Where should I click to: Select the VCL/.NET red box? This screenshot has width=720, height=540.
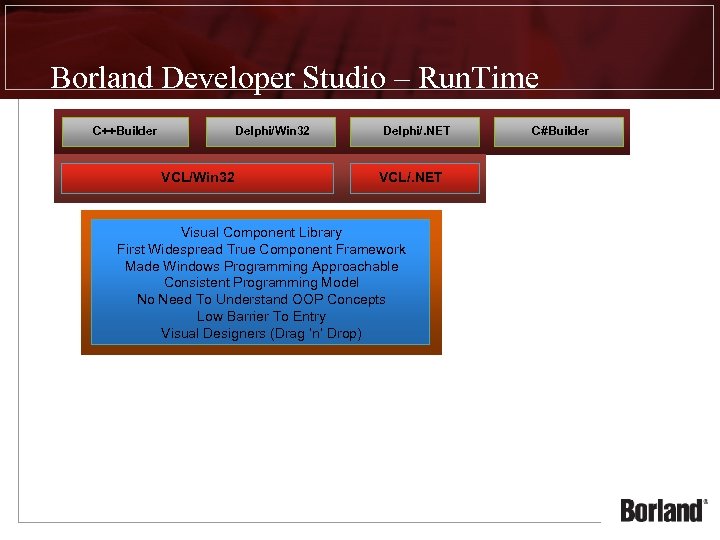click(415, 178)
